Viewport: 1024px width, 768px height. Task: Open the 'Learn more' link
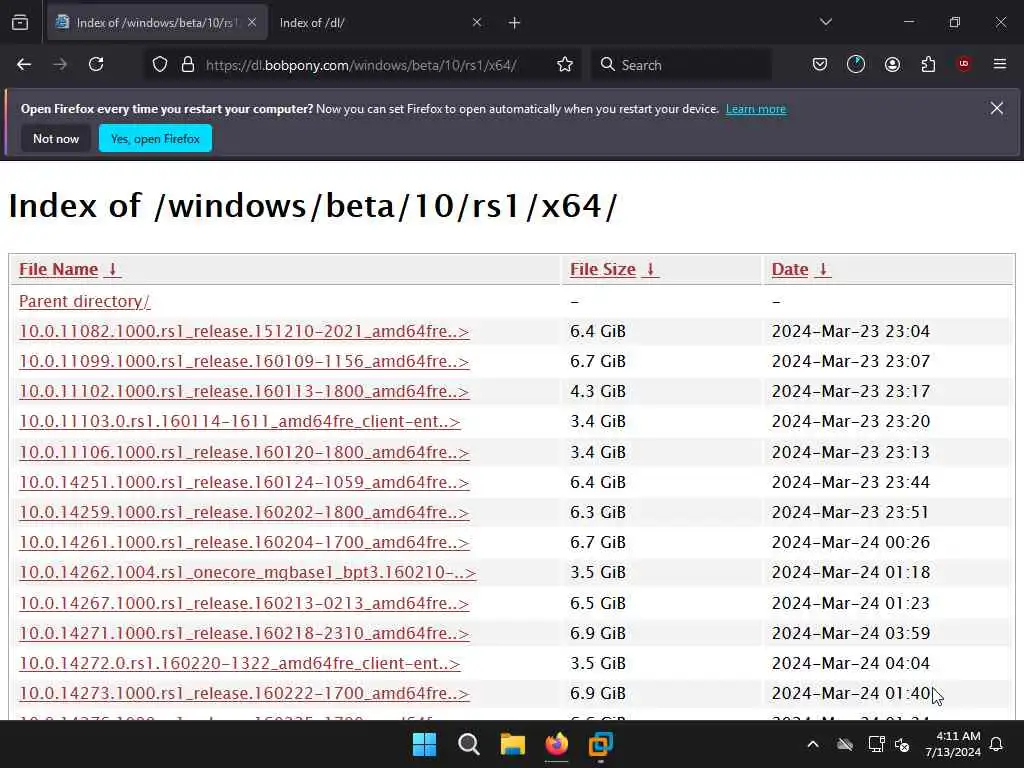(756, 109)
